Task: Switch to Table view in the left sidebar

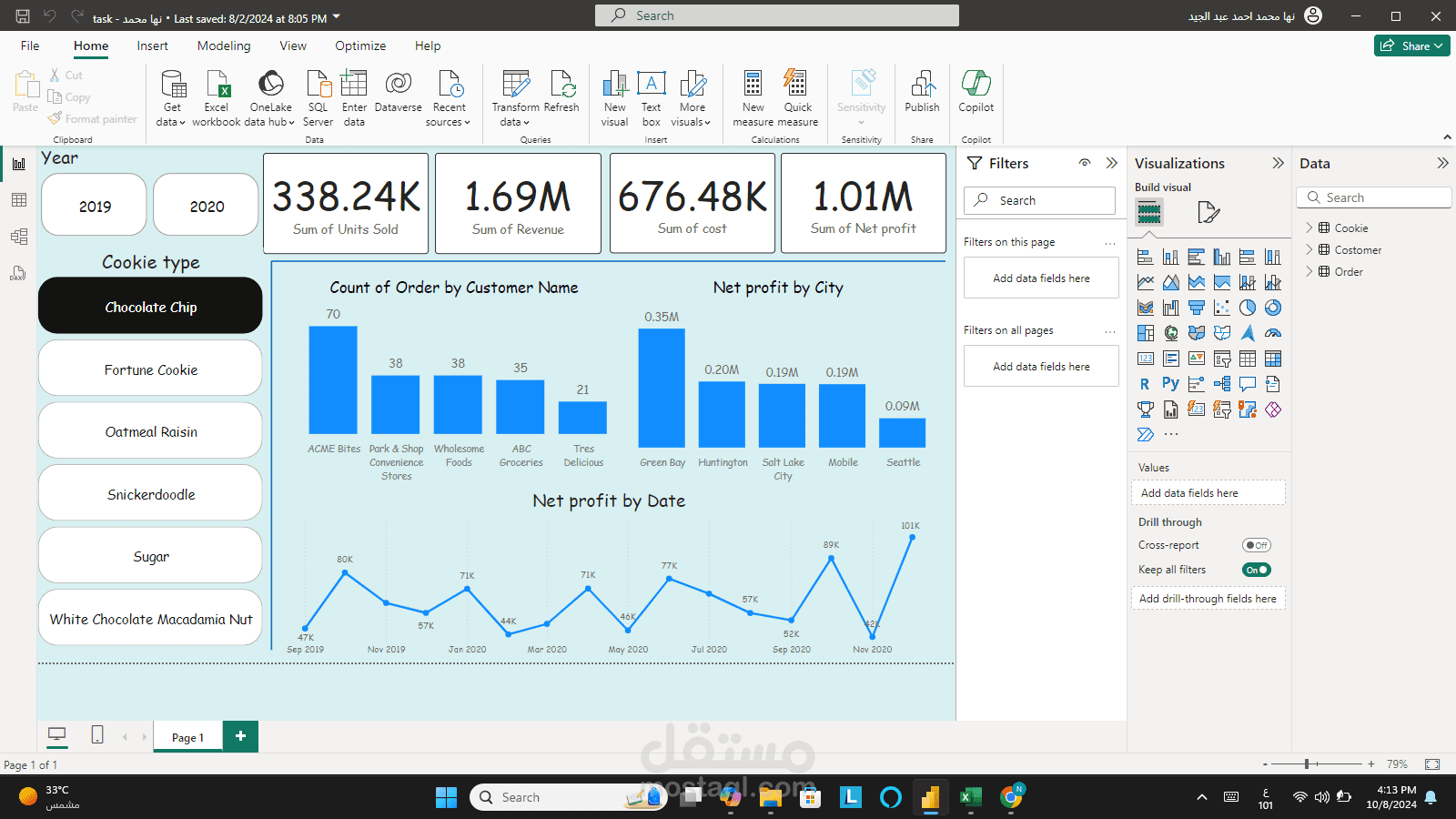Action: (18, 200)
